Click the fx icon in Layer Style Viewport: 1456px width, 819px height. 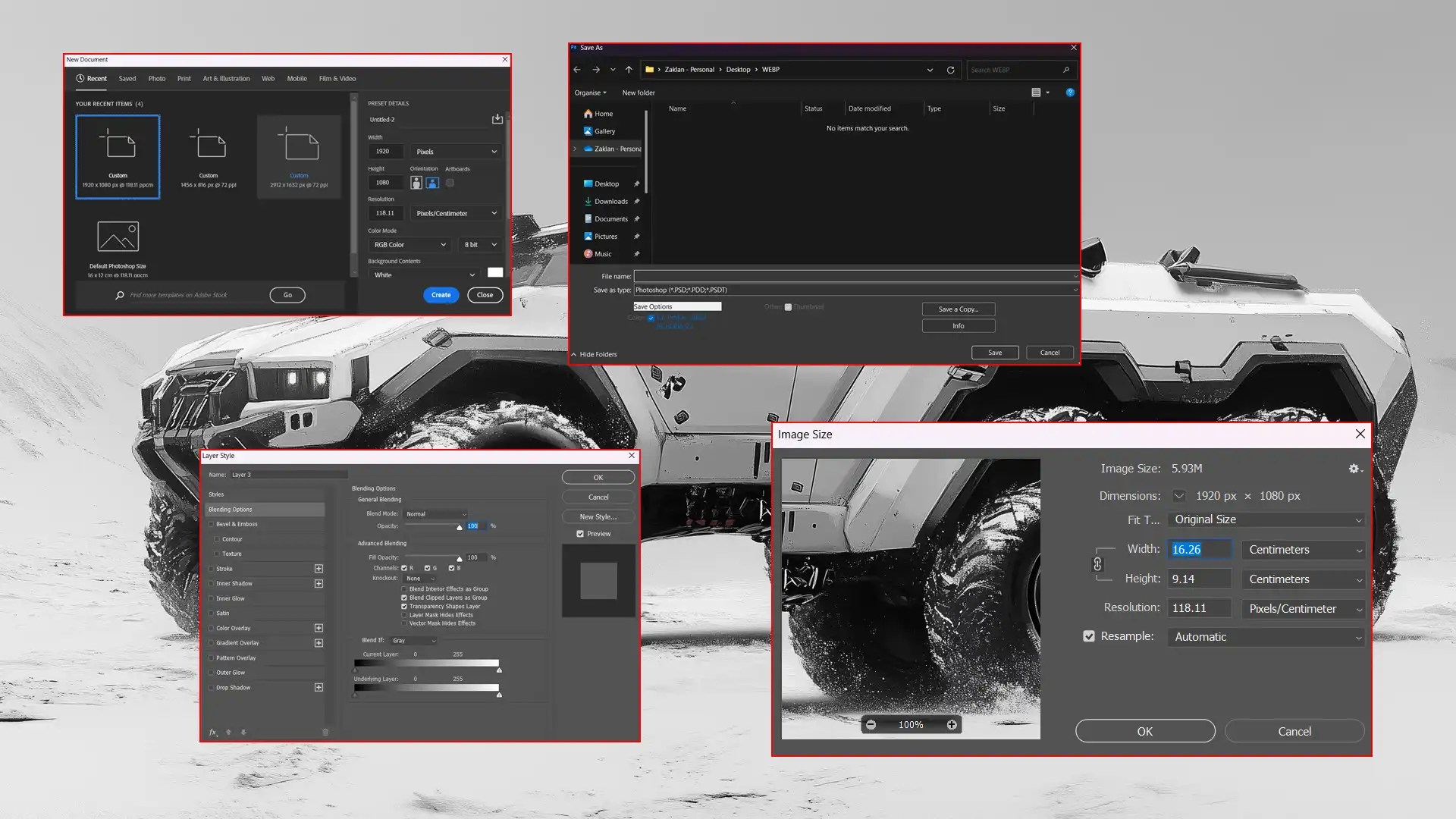(x=212, y=732)
